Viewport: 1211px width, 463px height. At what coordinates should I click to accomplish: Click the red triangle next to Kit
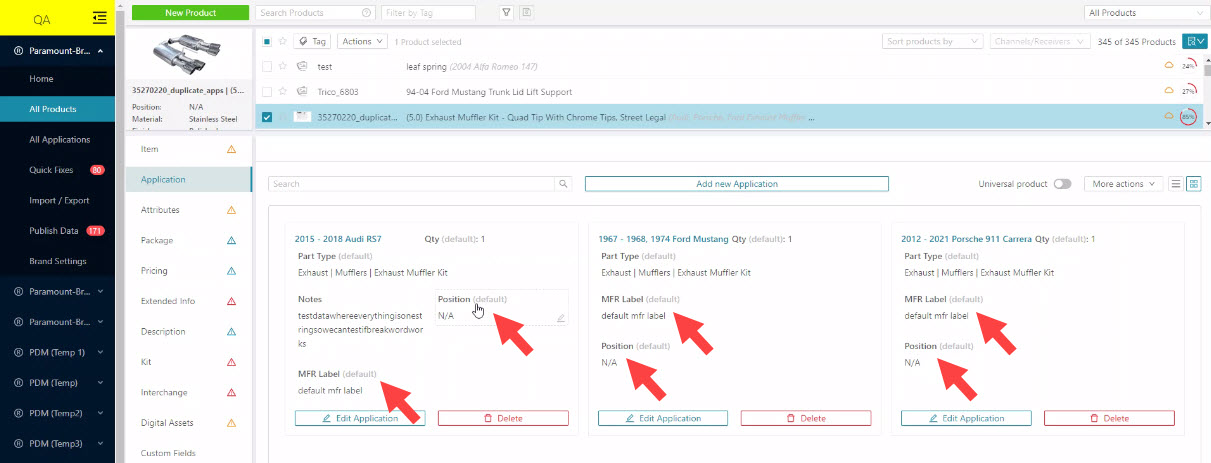tap(231, 362)
